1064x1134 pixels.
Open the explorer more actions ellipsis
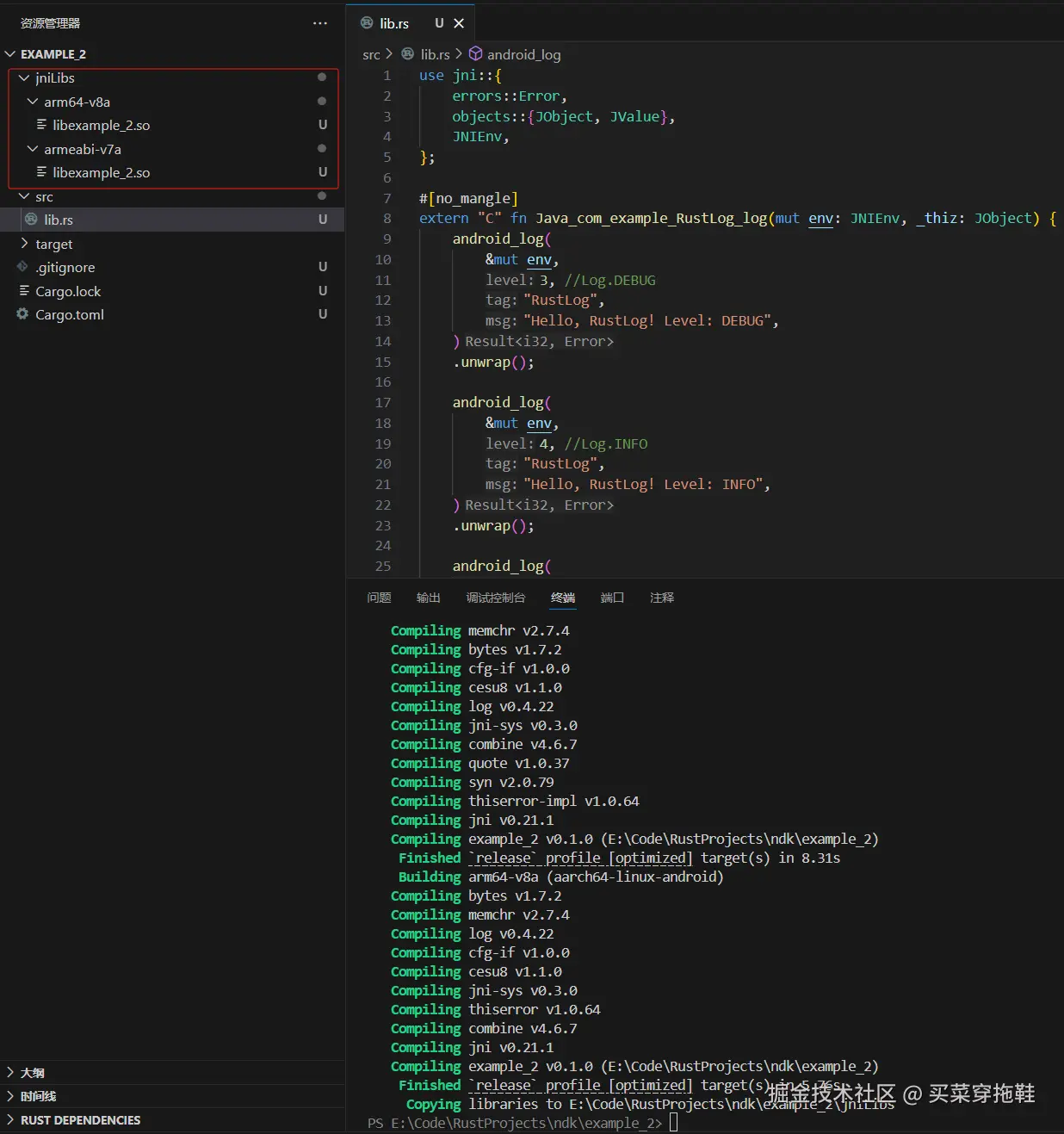pos(320,23)
